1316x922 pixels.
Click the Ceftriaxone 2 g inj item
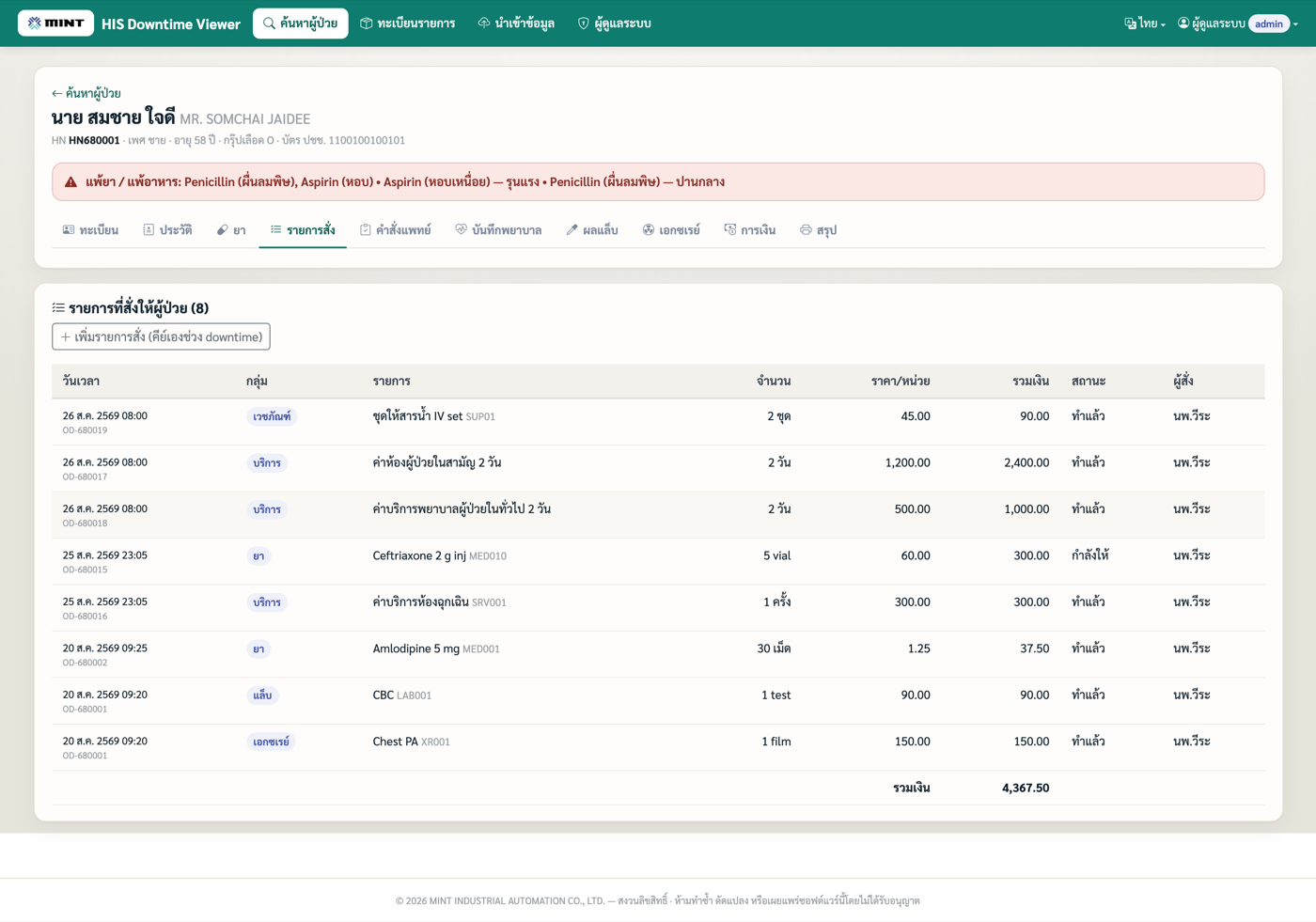click(419, 555)
